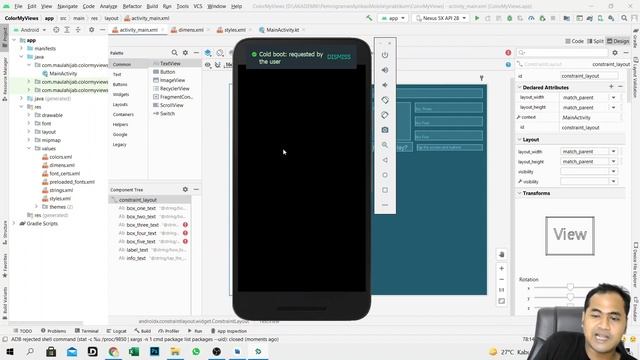Collapse the Declared Attributes section

(520, 87)
